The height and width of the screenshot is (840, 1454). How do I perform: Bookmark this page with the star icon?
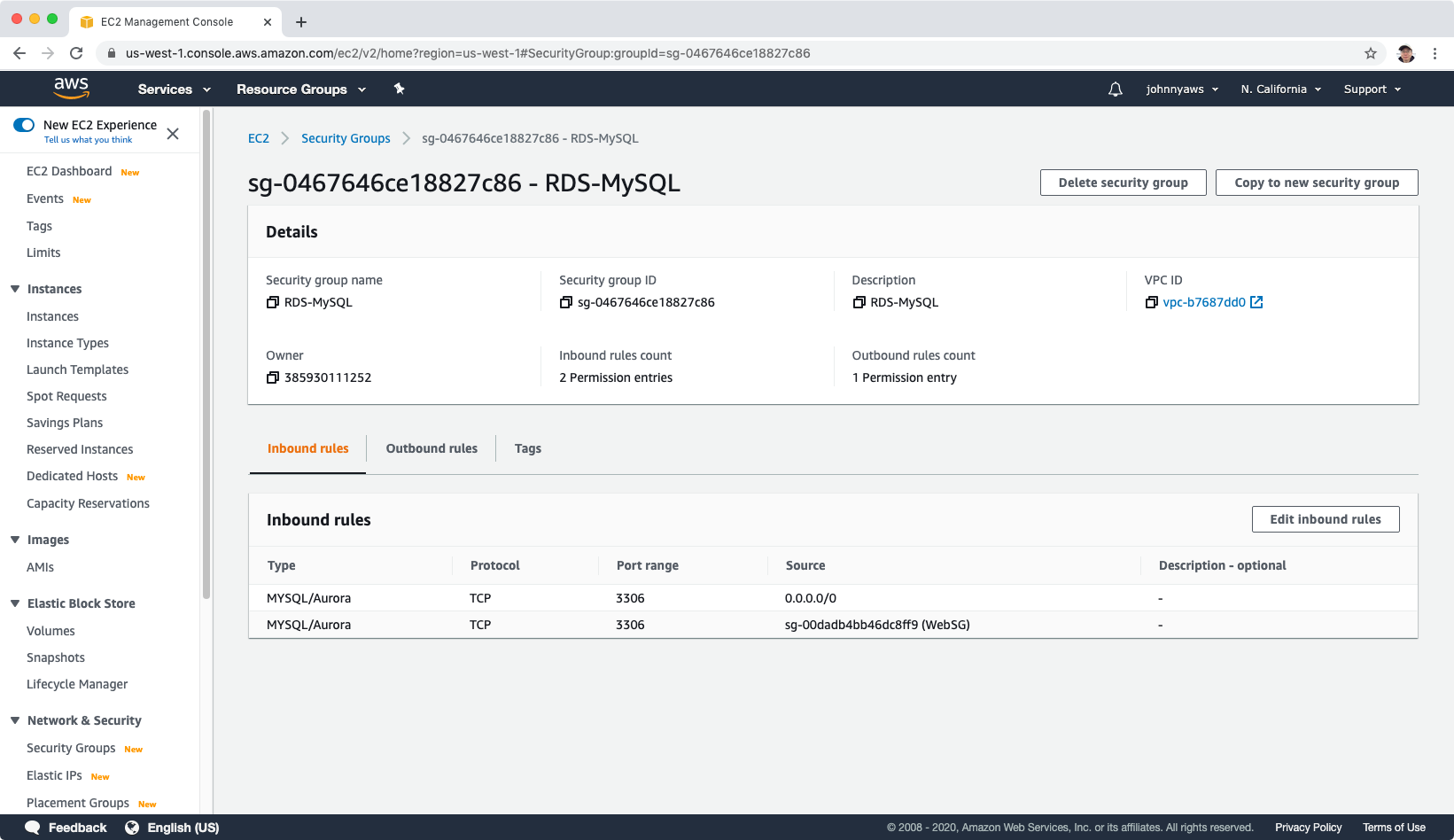1371,53
